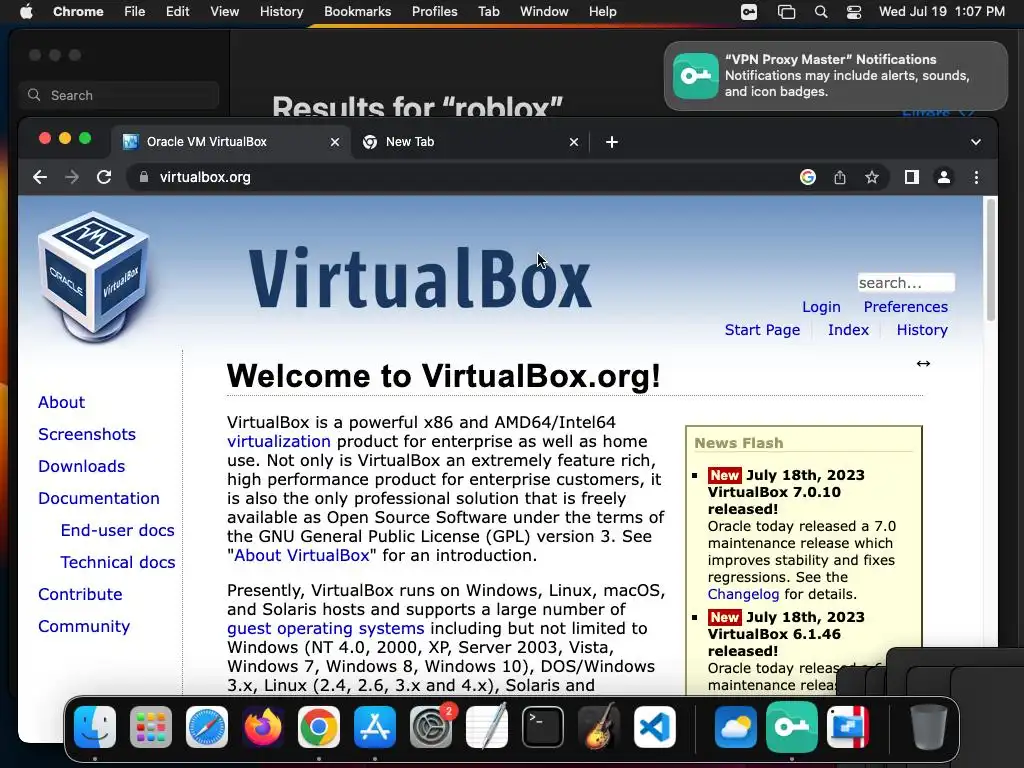Image resolution: width=1024 pixels, height=768 pixels.
Task: Open the Start Page link
Action: click(x=762, y=330)
